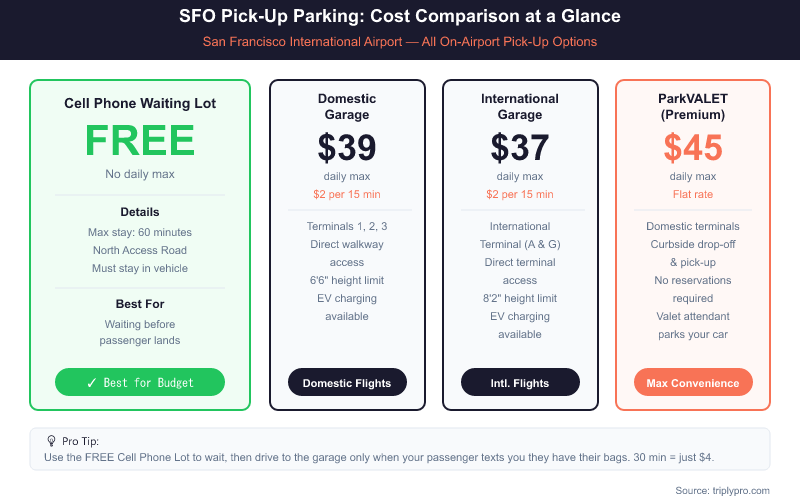
Task: Click the International Garage card title
Action: (520, 107)
